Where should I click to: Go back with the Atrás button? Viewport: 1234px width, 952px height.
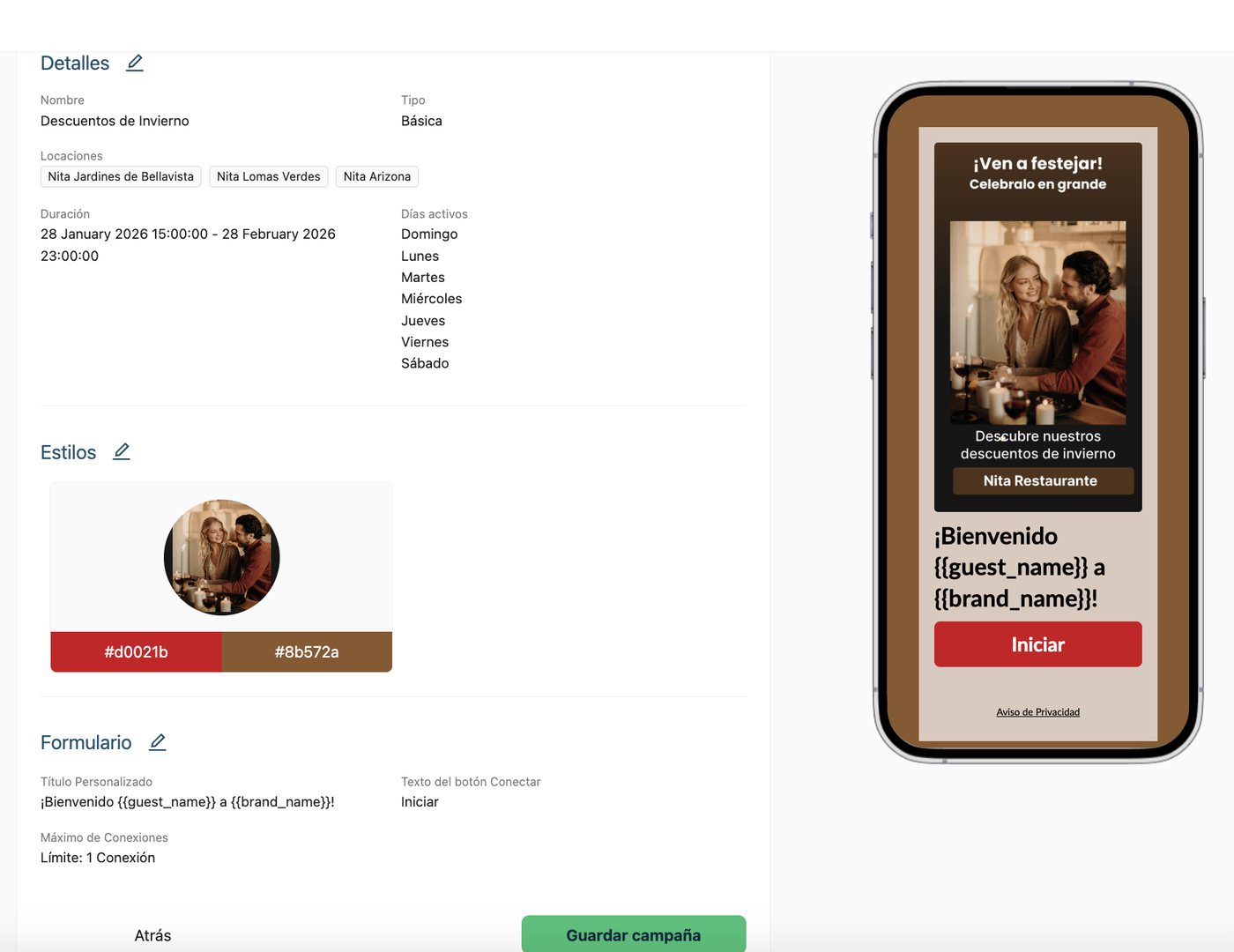tap(152, 935)
